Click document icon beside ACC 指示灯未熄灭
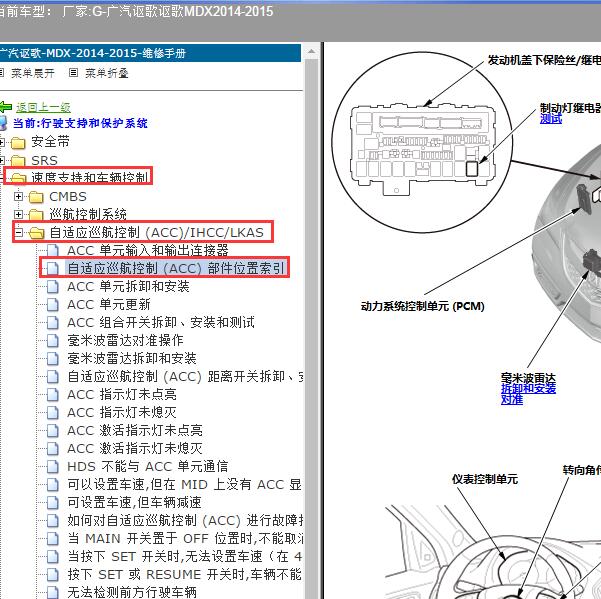This screenshot has height=599, width=601. [53, 412]
